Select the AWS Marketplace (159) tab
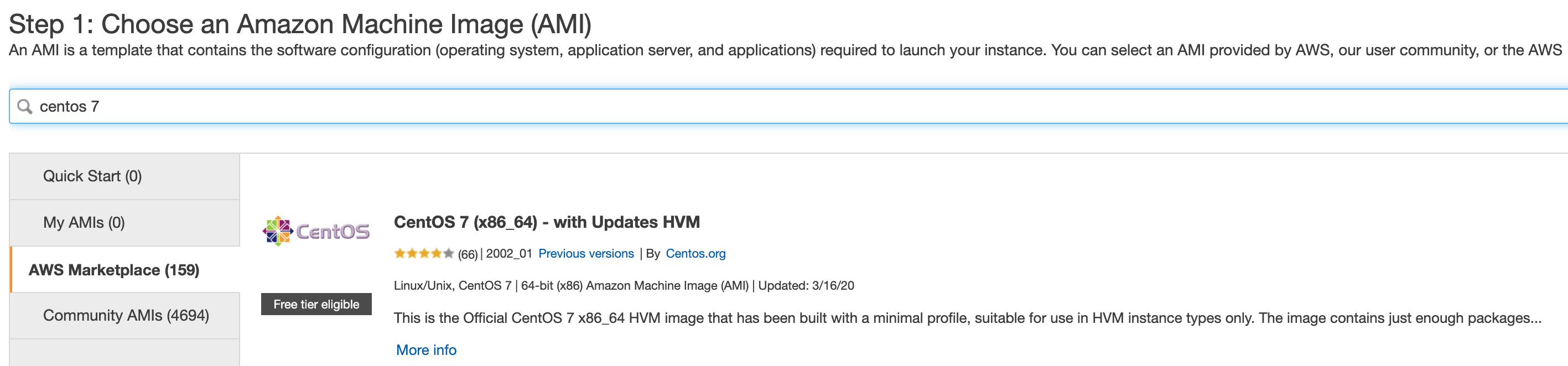Viewport: 1568px width, 366px height. click(x=114, y=270)
